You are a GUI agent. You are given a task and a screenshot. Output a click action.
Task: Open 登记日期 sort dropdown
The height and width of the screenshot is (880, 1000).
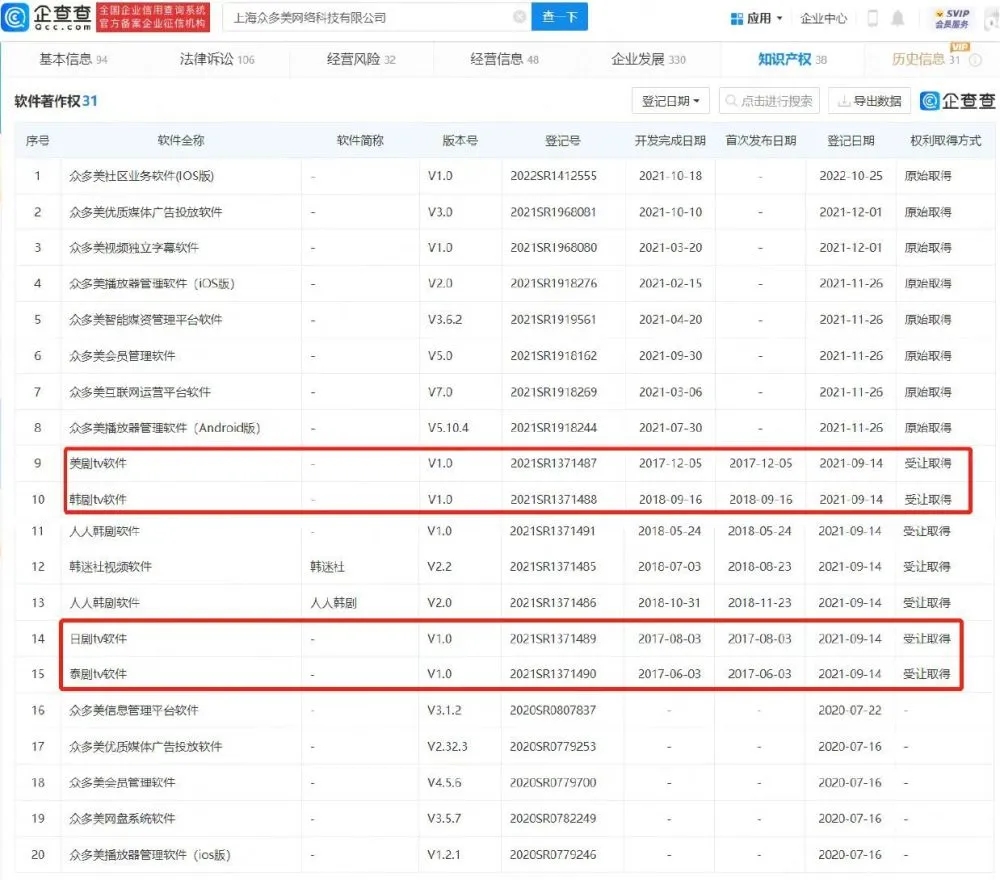point(670,101)
